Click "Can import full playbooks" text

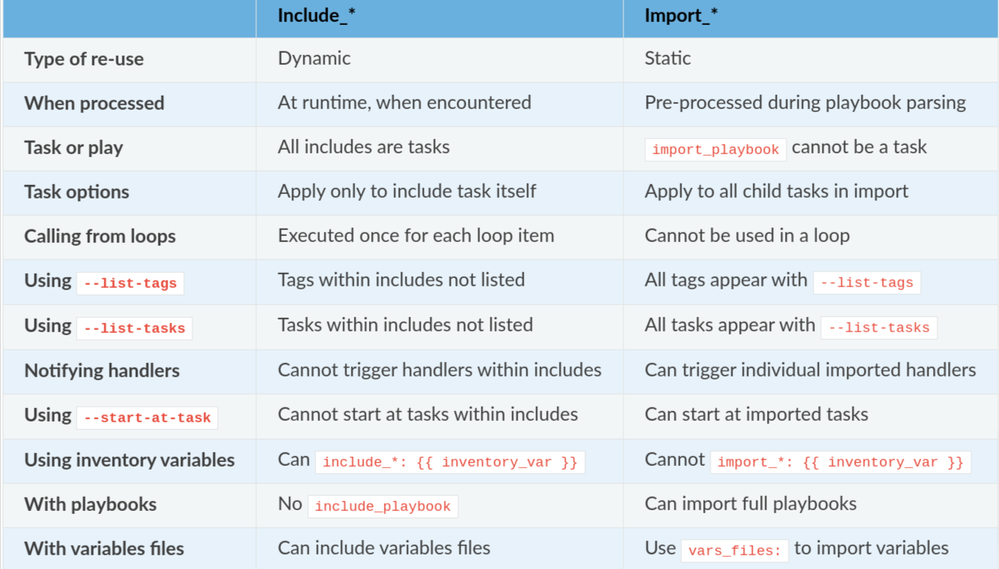click(750, 504)
